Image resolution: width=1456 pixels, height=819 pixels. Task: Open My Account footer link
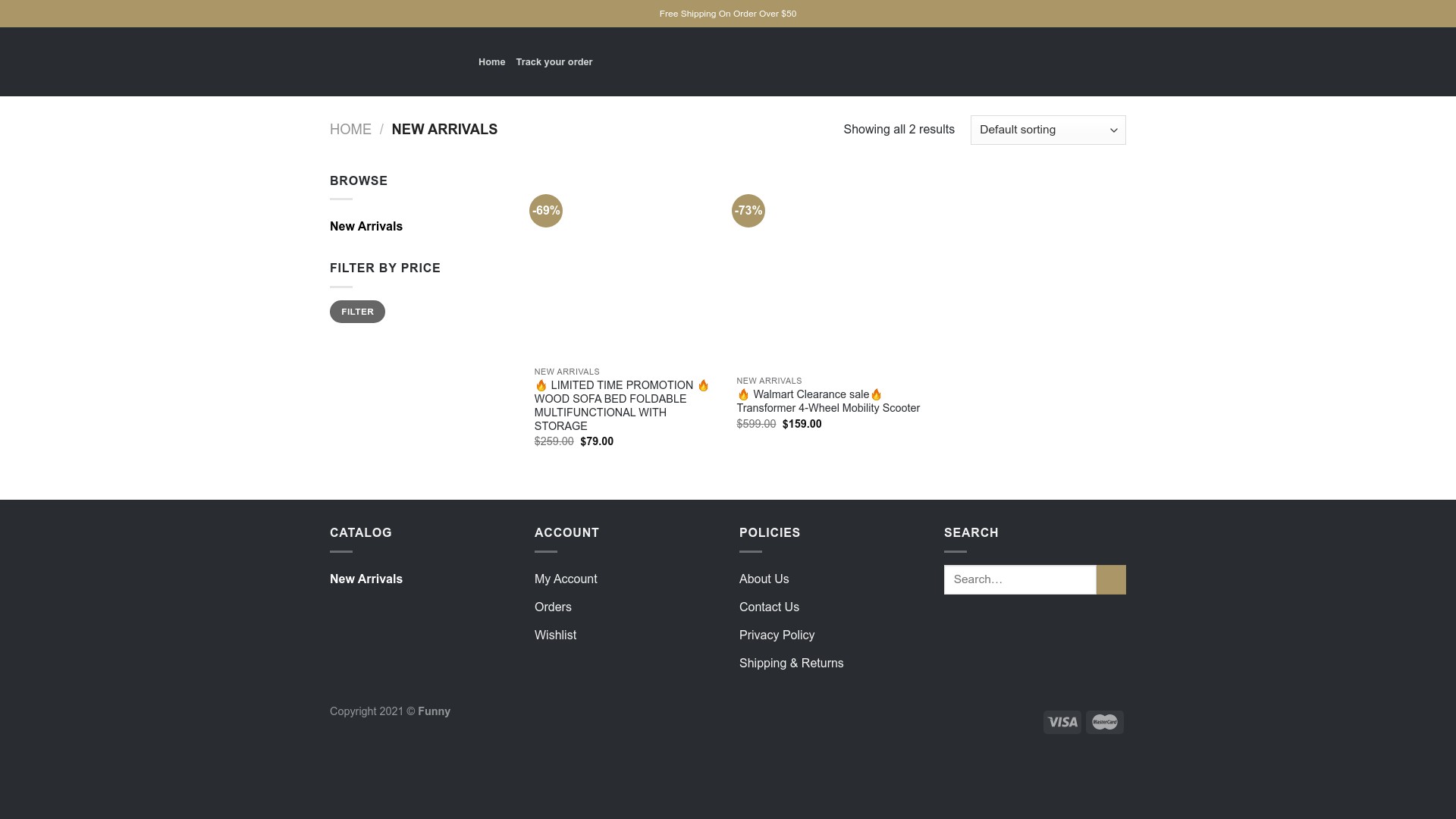(566, 579)
